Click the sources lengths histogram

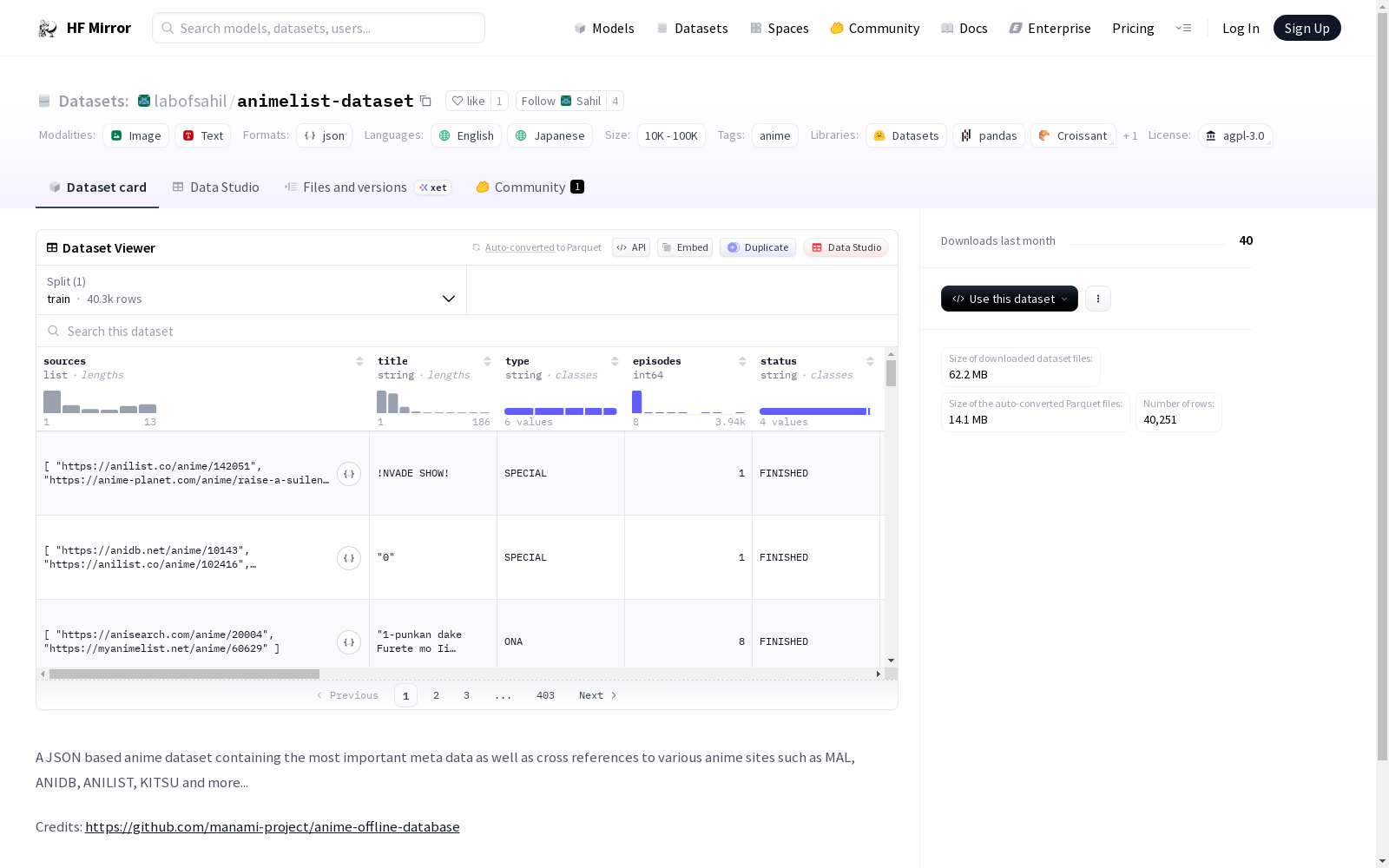[x=100, y=402]
